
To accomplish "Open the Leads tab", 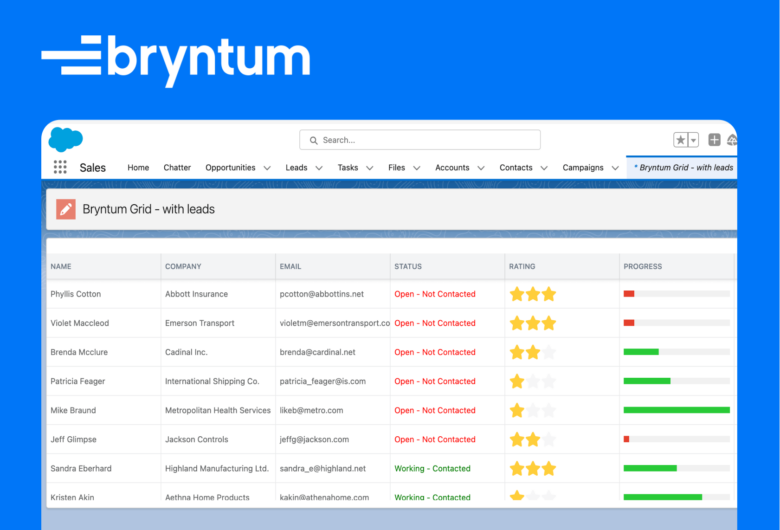I will [x=296, y=168].
